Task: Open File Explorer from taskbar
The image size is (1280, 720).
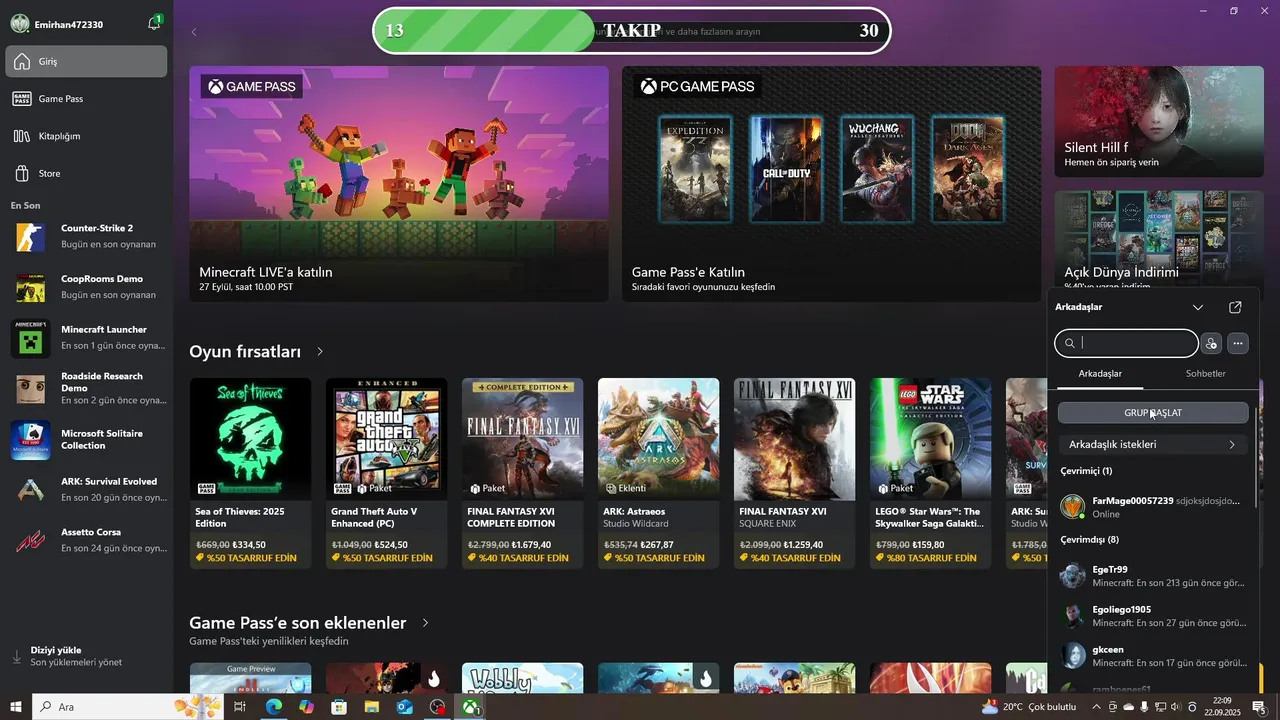Action: pos(372,707)
